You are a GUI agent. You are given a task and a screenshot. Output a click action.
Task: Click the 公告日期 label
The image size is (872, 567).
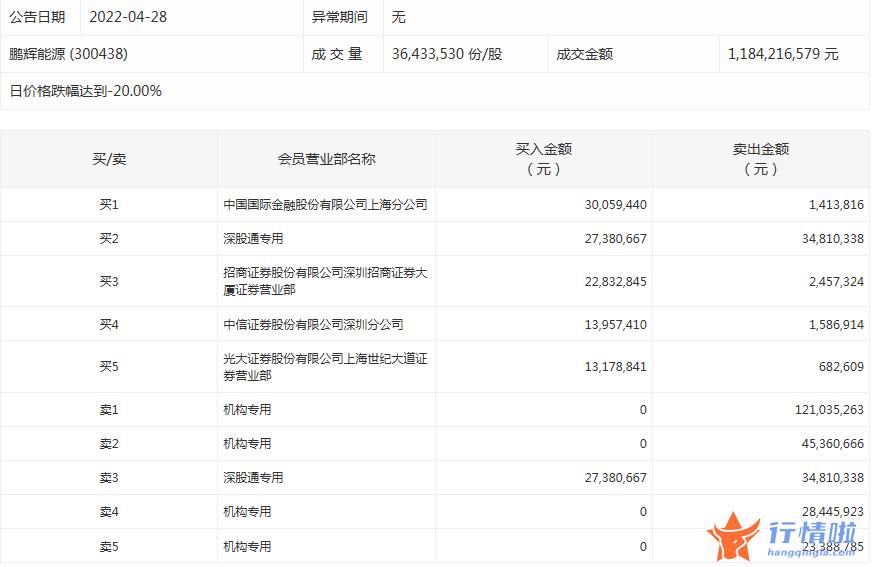(37, 17)
